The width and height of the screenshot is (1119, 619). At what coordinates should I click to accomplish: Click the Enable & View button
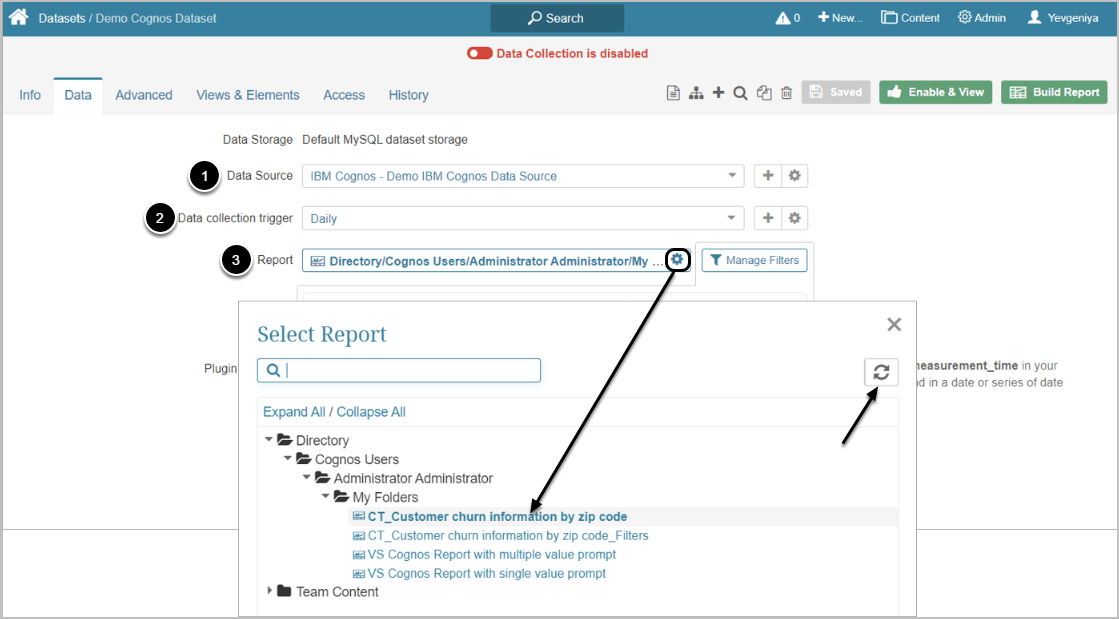(x=936, y=92)
